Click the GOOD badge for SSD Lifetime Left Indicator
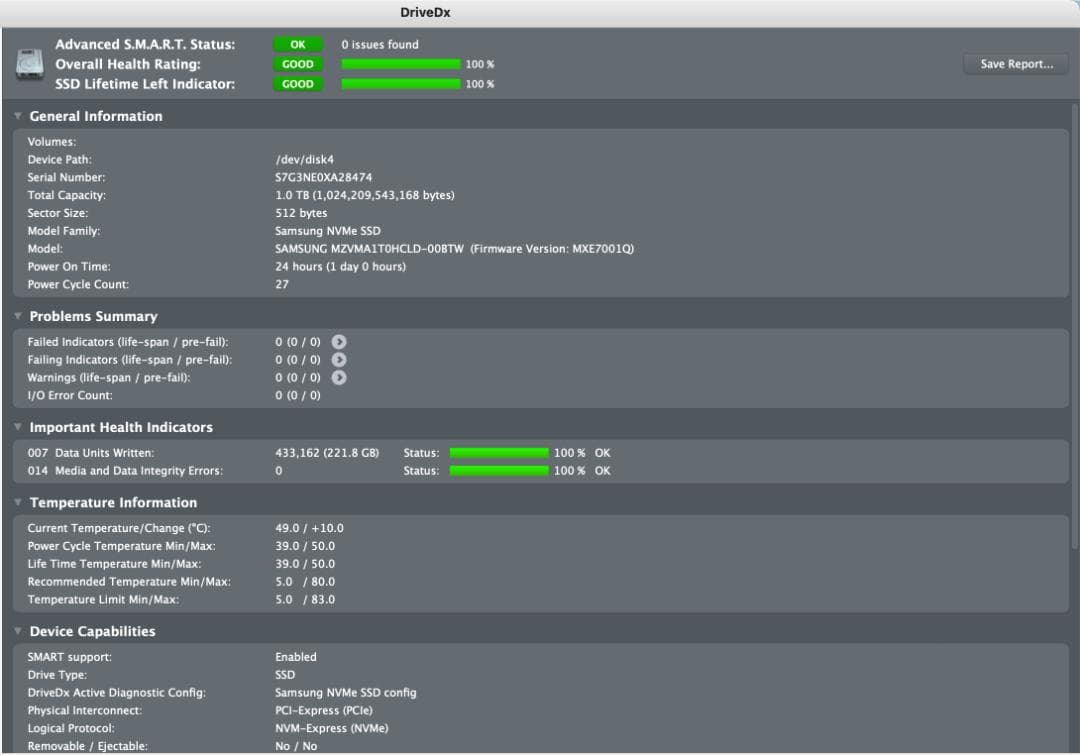 click(297, 84)
